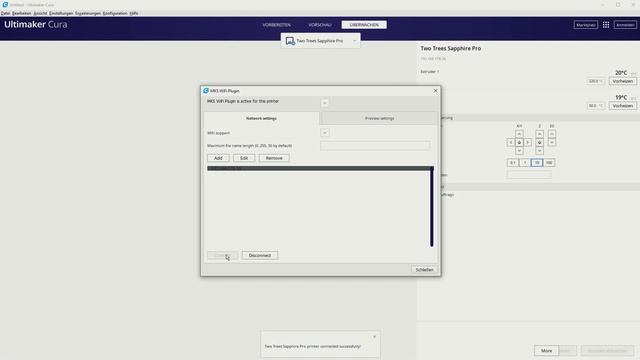640x360 pixels.
Task: Click the G-code command input field
Action: pos(529,175)
